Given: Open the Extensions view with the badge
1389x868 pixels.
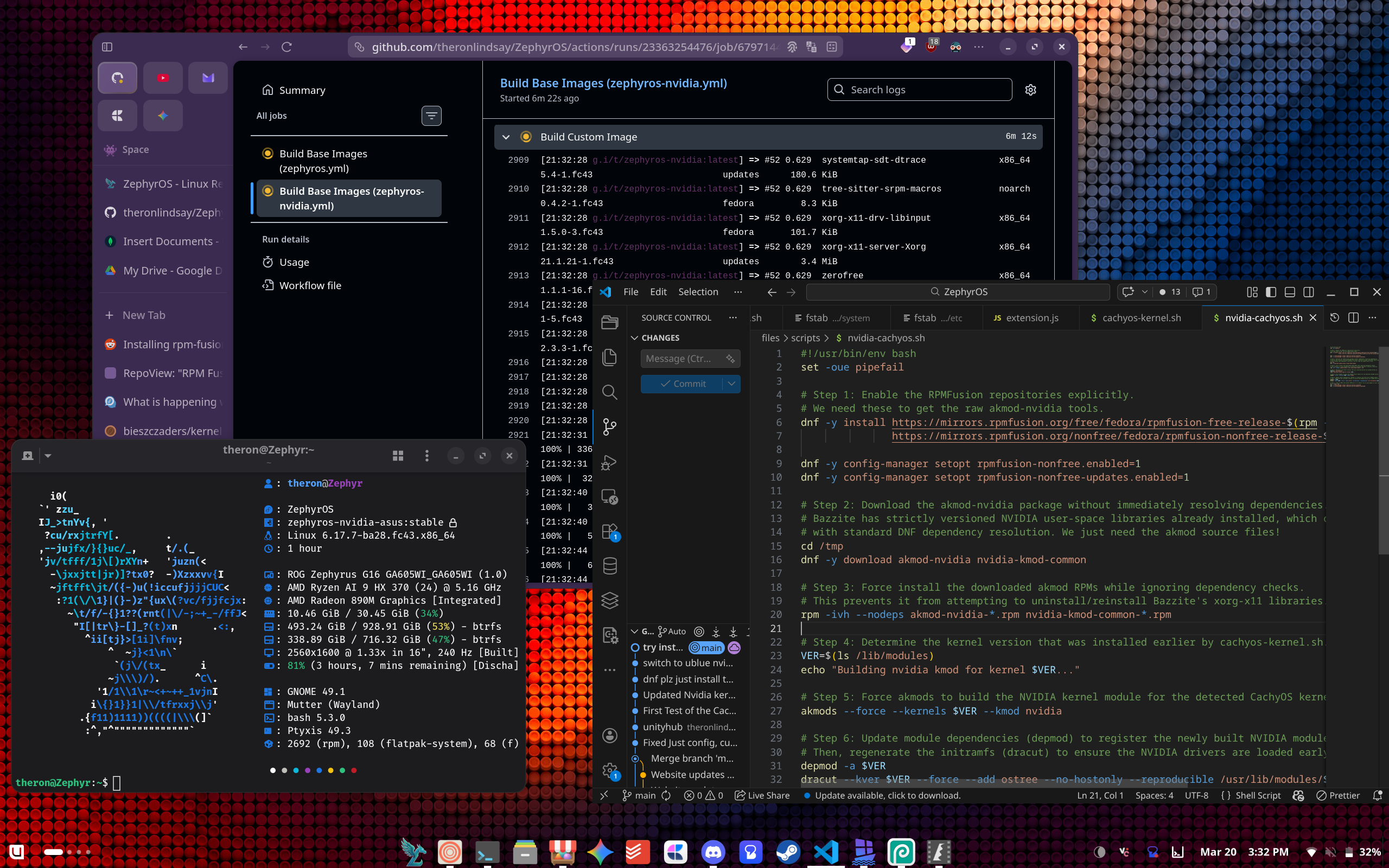Looking at the screenshot, I should [609, 531].
